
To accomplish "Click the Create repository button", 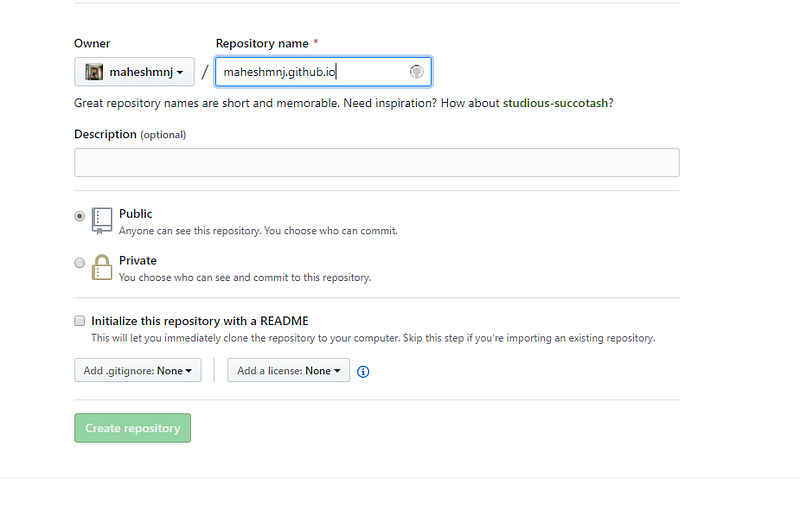I will pyautogui.click(x=133, y=428).
